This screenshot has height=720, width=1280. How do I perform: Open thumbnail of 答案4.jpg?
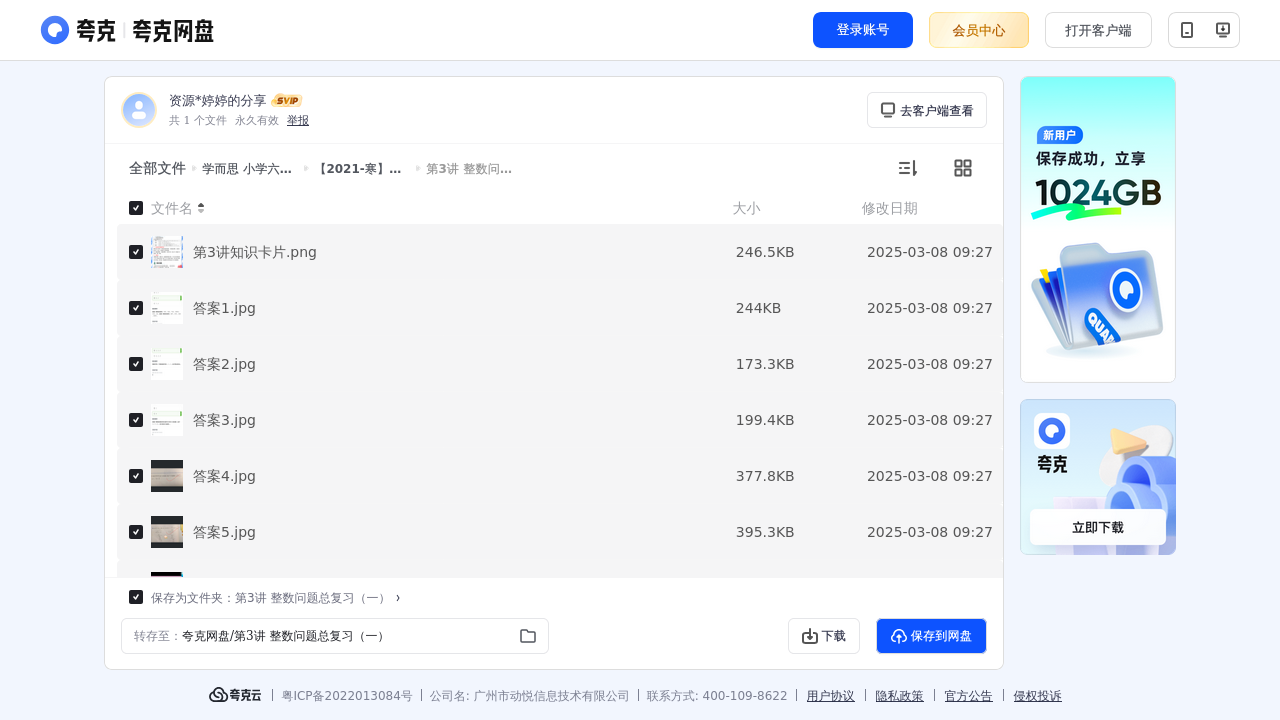click(167, 476)
